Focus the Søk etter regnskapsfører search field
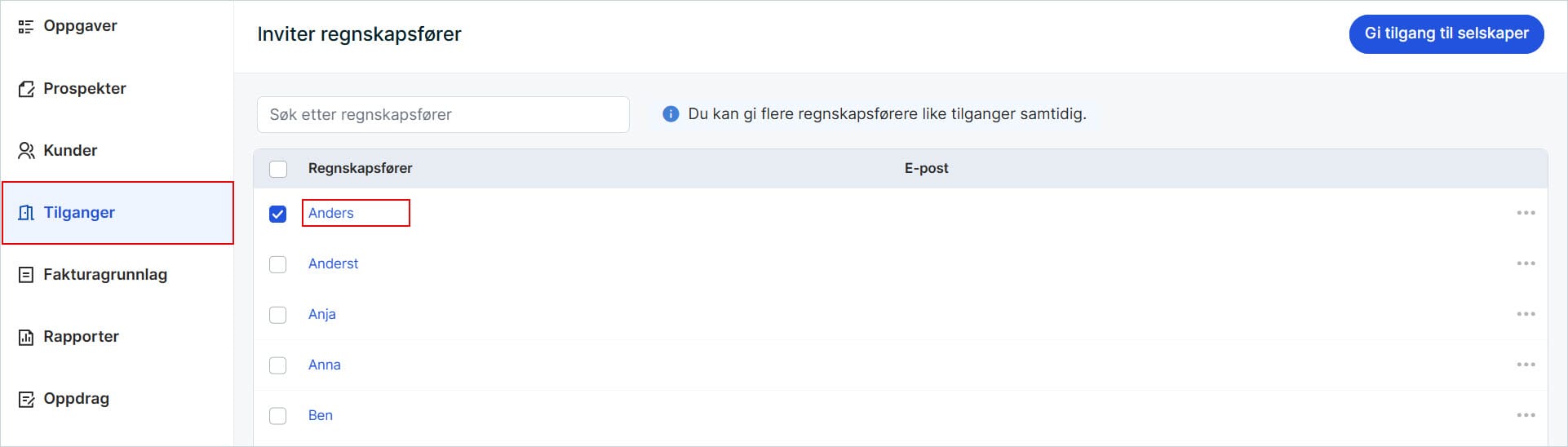The height and width of the screenshot is (447, 1568). click(443, 114)
